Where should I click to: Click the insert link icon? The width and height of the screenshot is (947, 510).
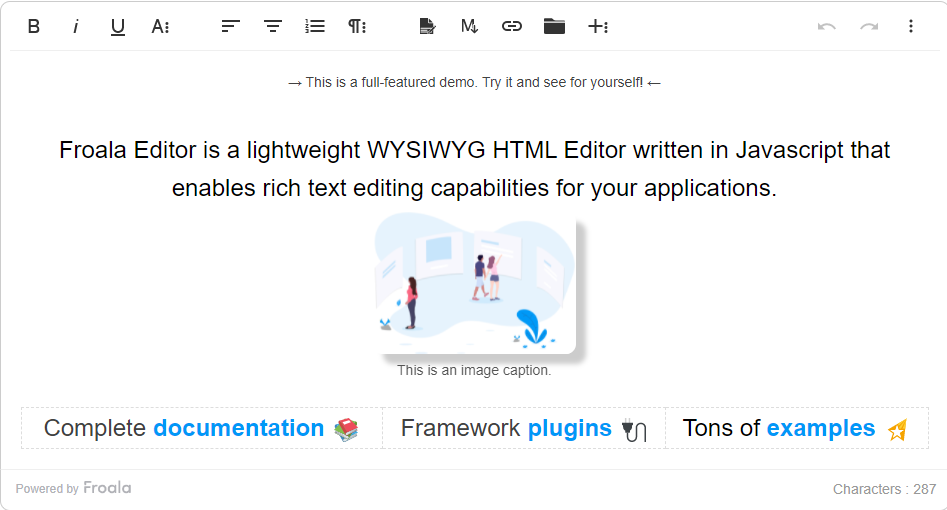(512, 27)
